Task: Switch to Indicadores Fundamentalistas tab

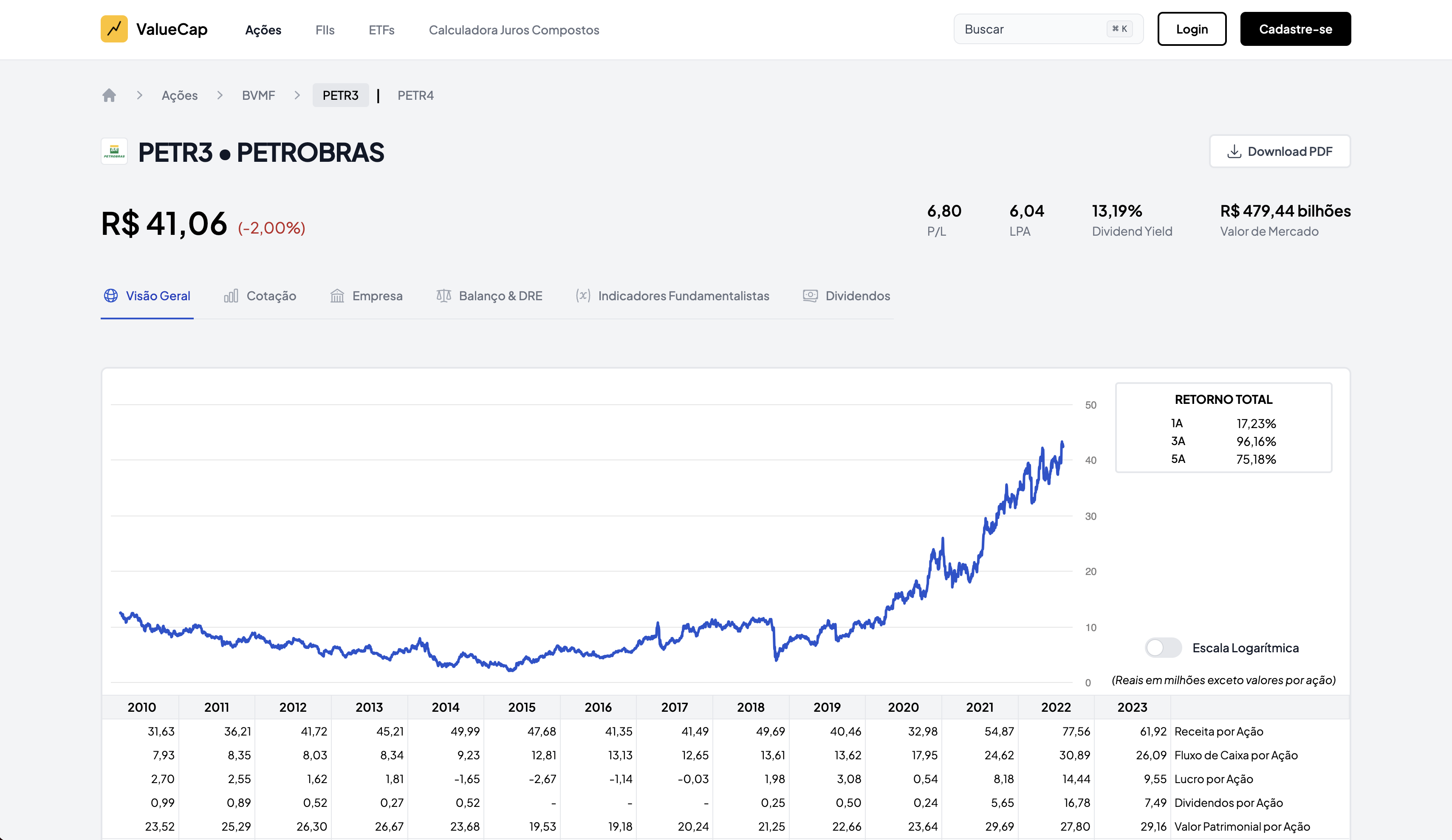Action: [x=672, y=296]
